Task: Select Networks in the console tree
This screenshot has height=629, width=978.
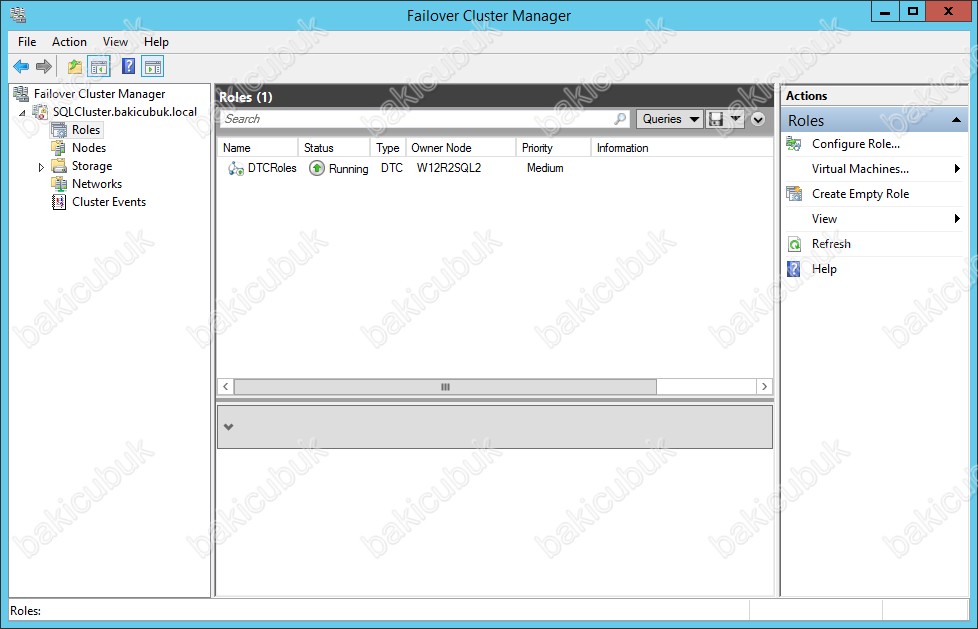Action: coord(97,184)
